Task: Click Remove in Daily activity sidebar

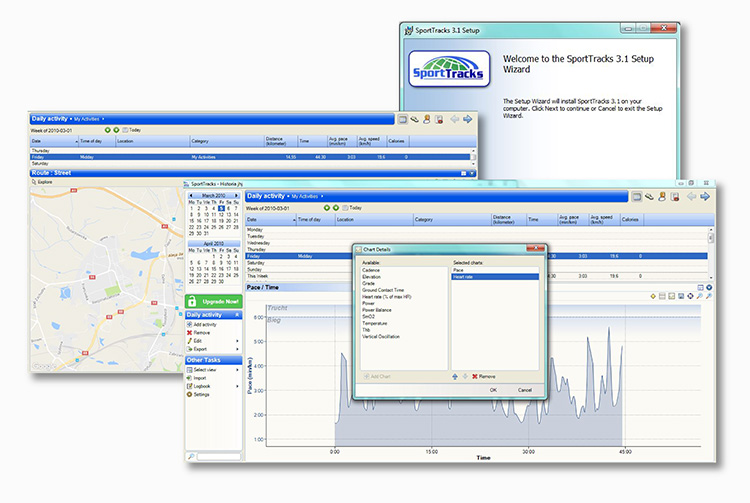Action: point(199,333)
